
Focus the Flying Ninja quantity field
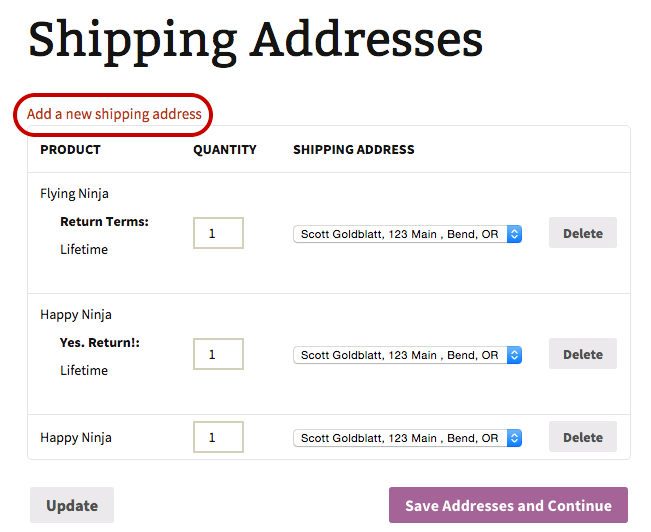coord(218,233)
